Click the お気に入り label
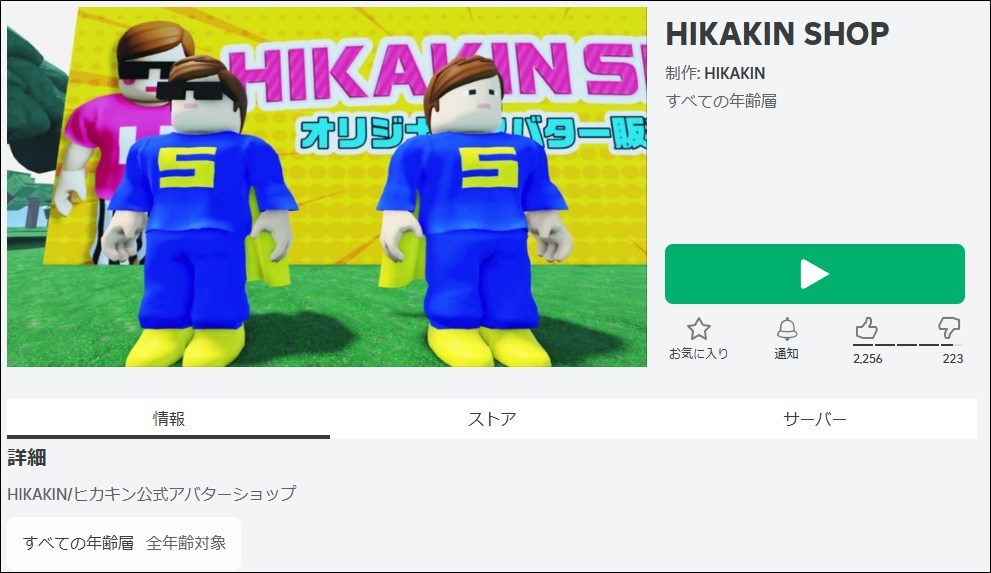This screenshot has width=991, height=573. [698, 354]
